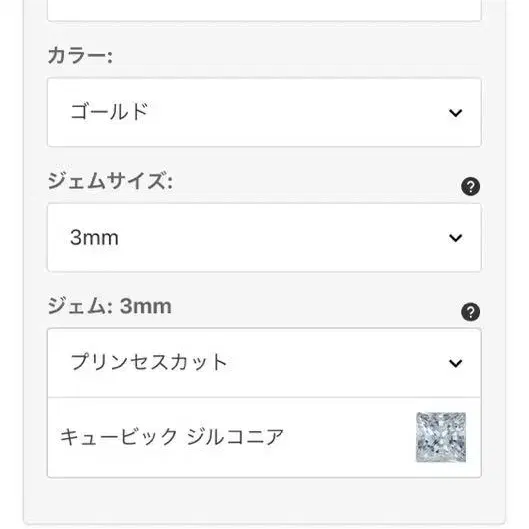The height and width of the screenshot is (529, 529).
Task: Click the chevron arrow beside プリンセスカット
Action: pyautogui.click(x=455, y=363)
